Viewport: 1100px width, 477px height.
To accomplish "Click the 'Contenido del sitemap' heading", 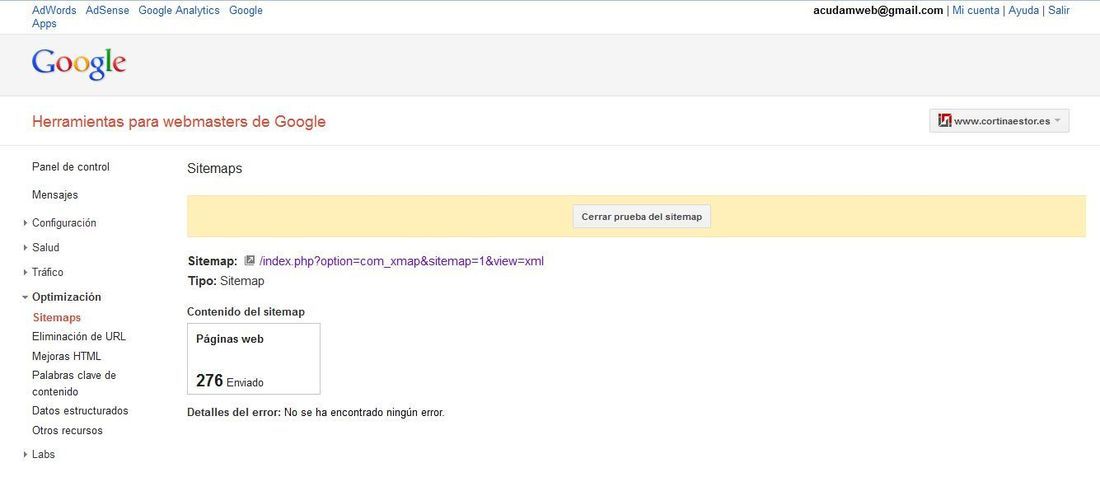I will point(246,311).
